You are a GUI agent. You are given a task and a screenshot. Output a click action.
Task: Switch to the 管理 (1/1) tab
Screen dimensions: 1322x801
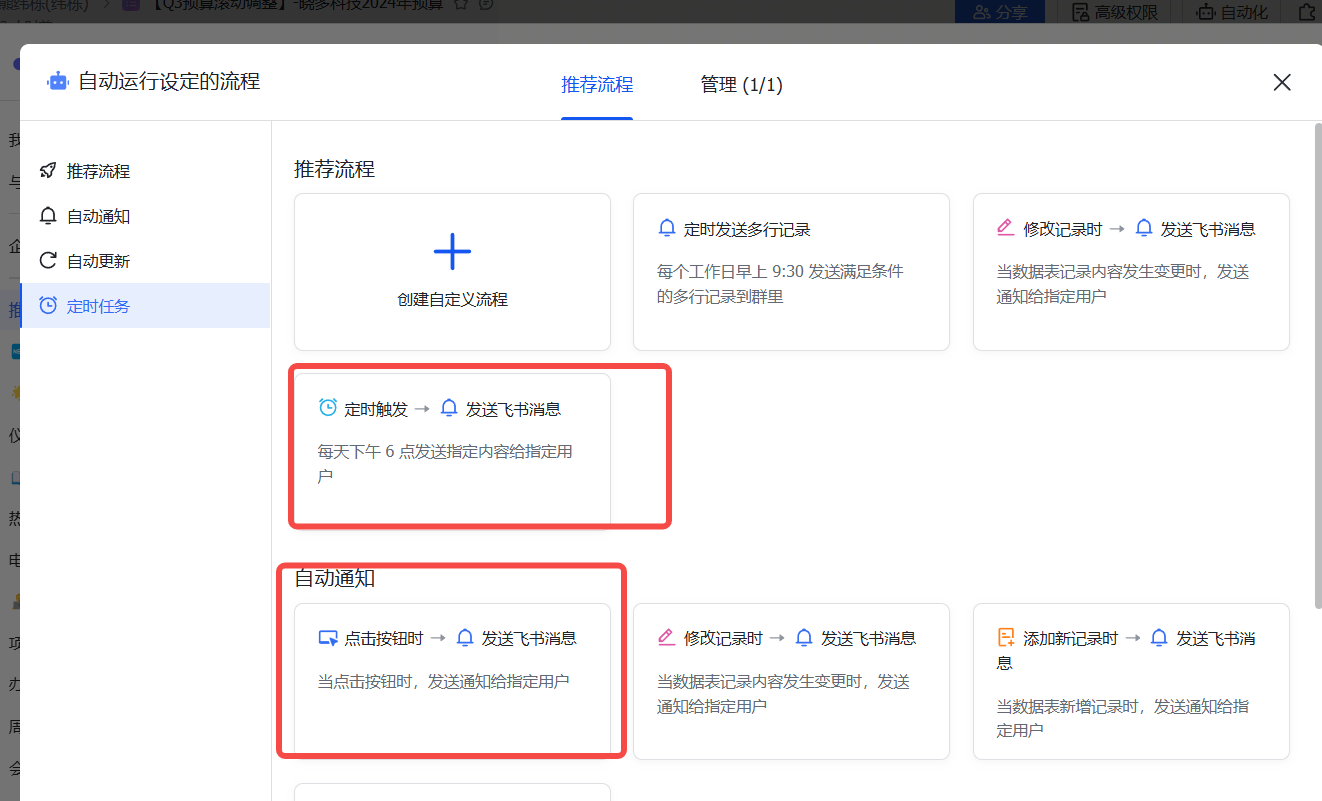(x=741, y=85)
